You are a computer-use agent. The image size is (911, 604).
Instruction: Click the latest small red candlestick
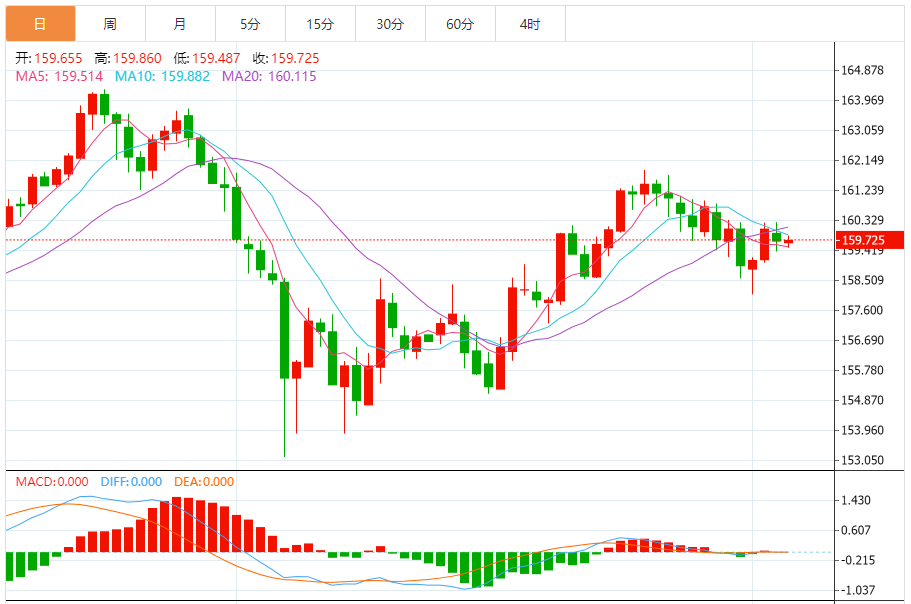point(788,242)
